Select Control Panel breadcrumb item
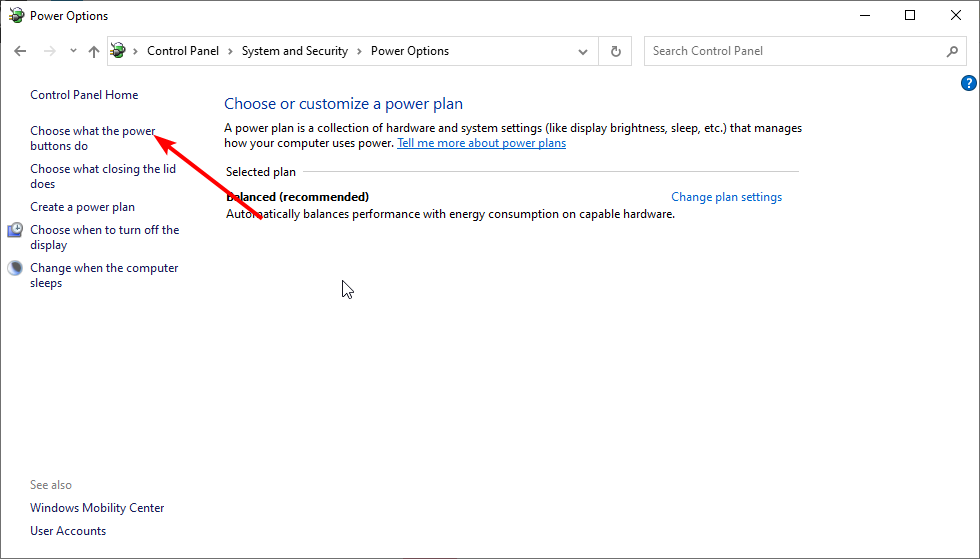980x559 pixels. click(x=182, y=51)
